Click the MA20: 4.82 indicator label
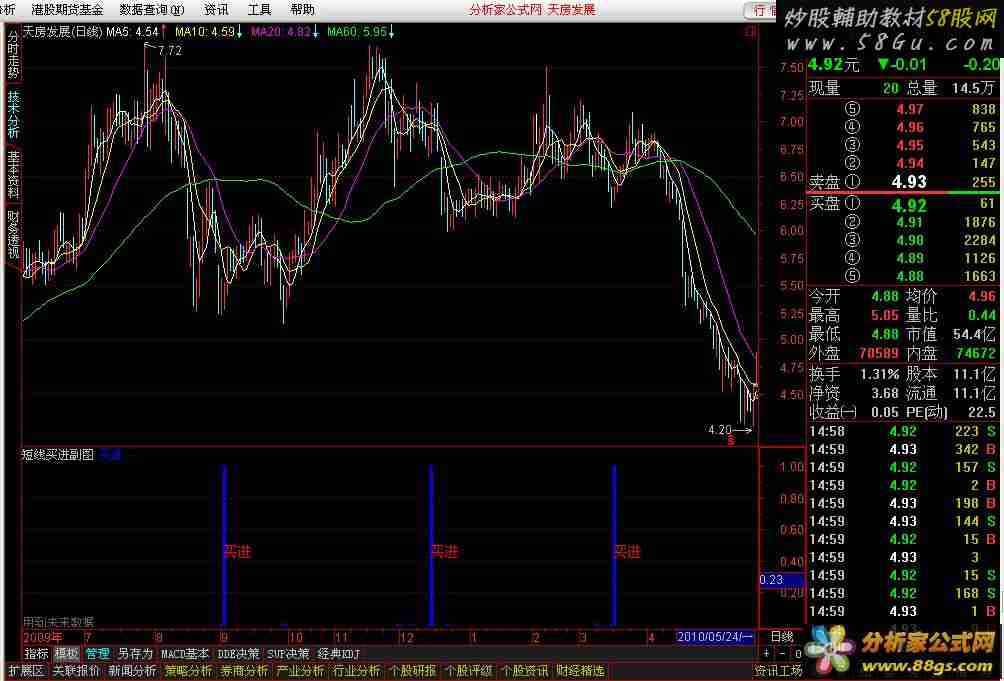This screenshot has width=1004, height=681. pos(280,31)
